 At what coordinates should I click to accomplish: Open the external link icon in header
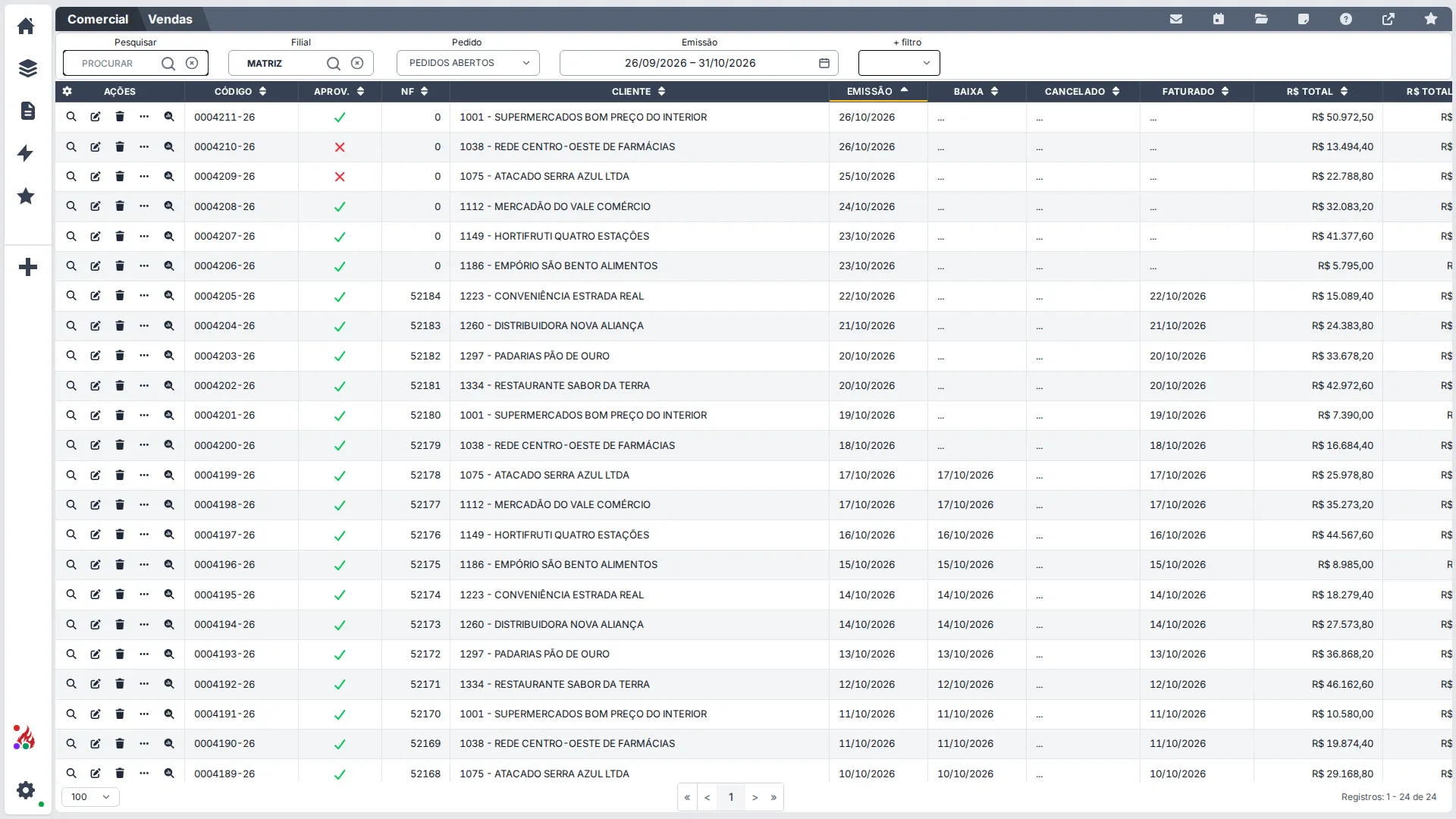(x=1389, y=19)
